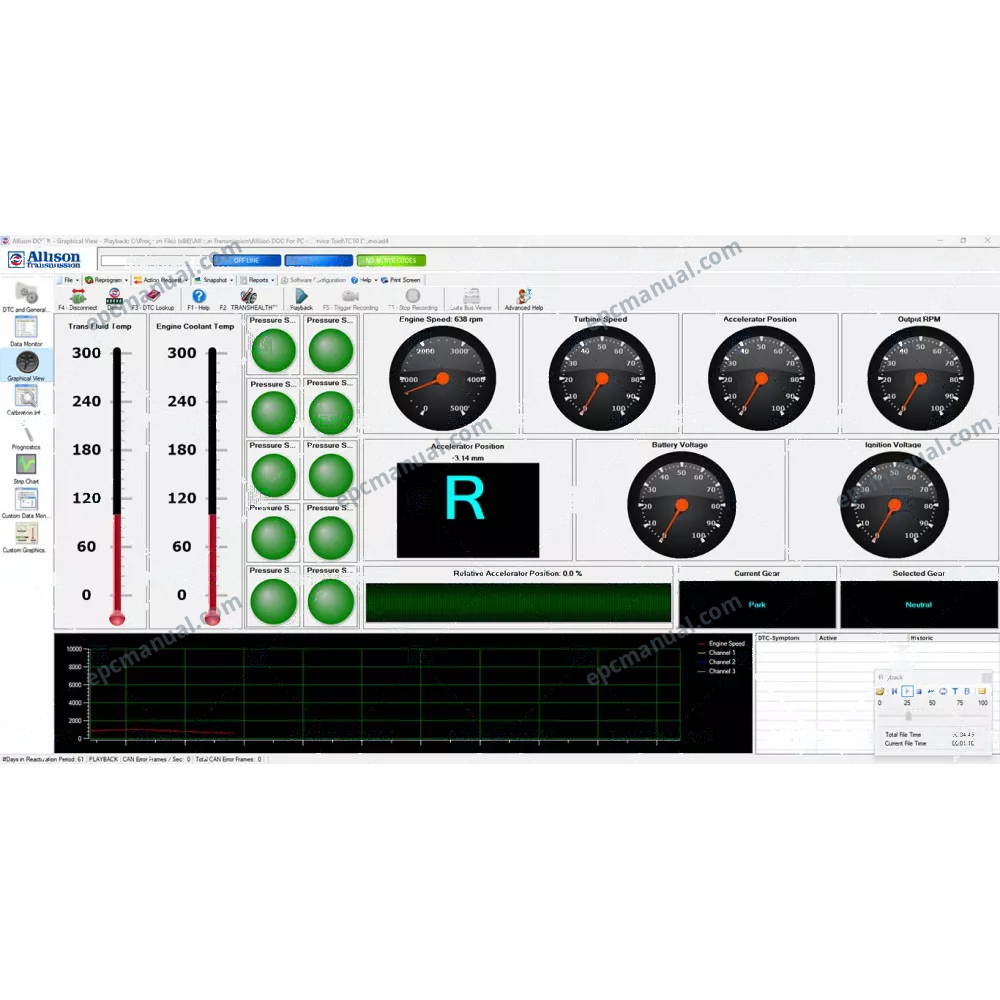Click the Turbine Speed gauge
Image resolution: width=1000 pixels, height=1000 pixels.
click(x=601, y=379)
